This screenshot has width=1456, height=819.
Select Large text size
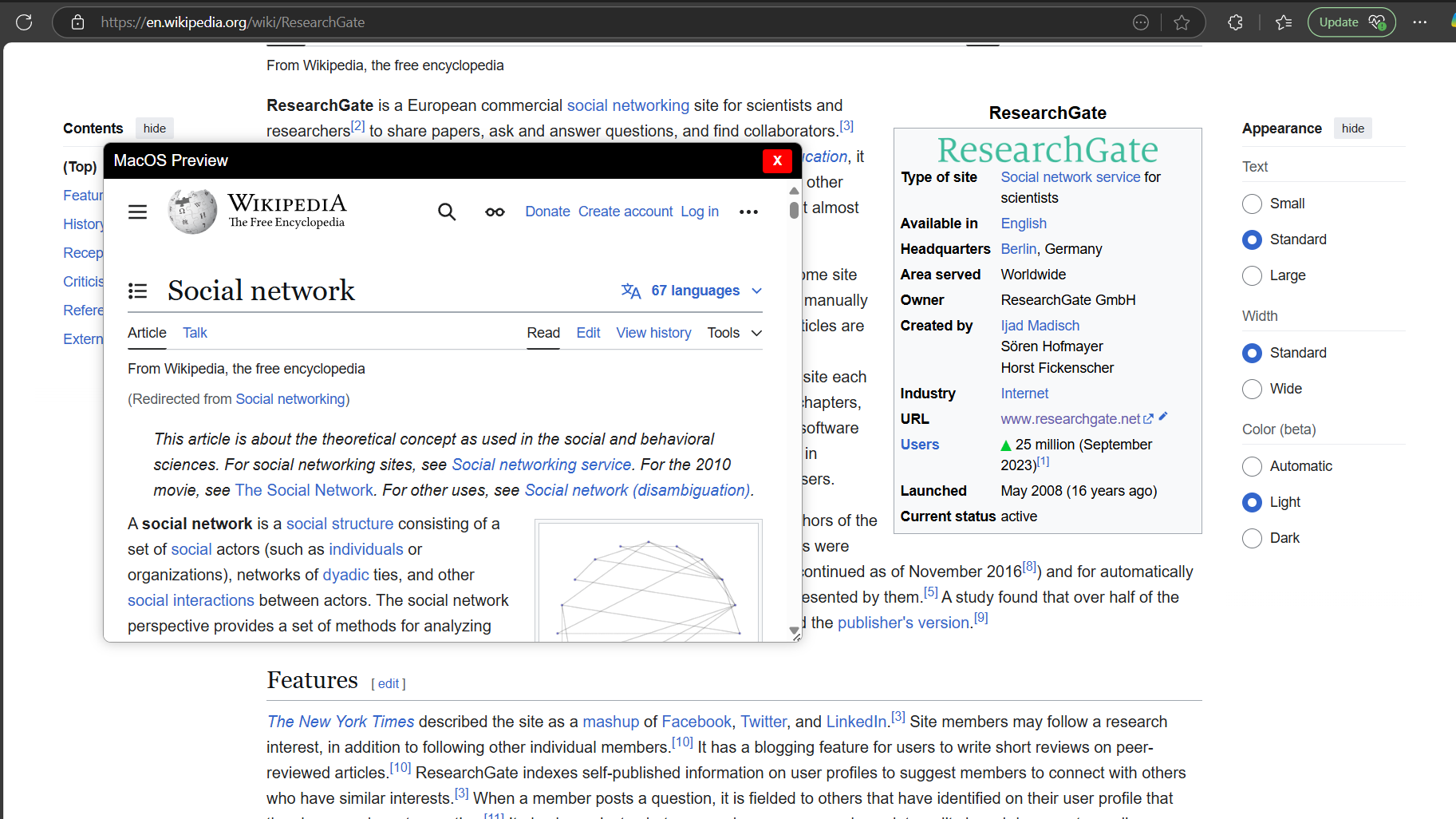click(x=1252, y=275)
